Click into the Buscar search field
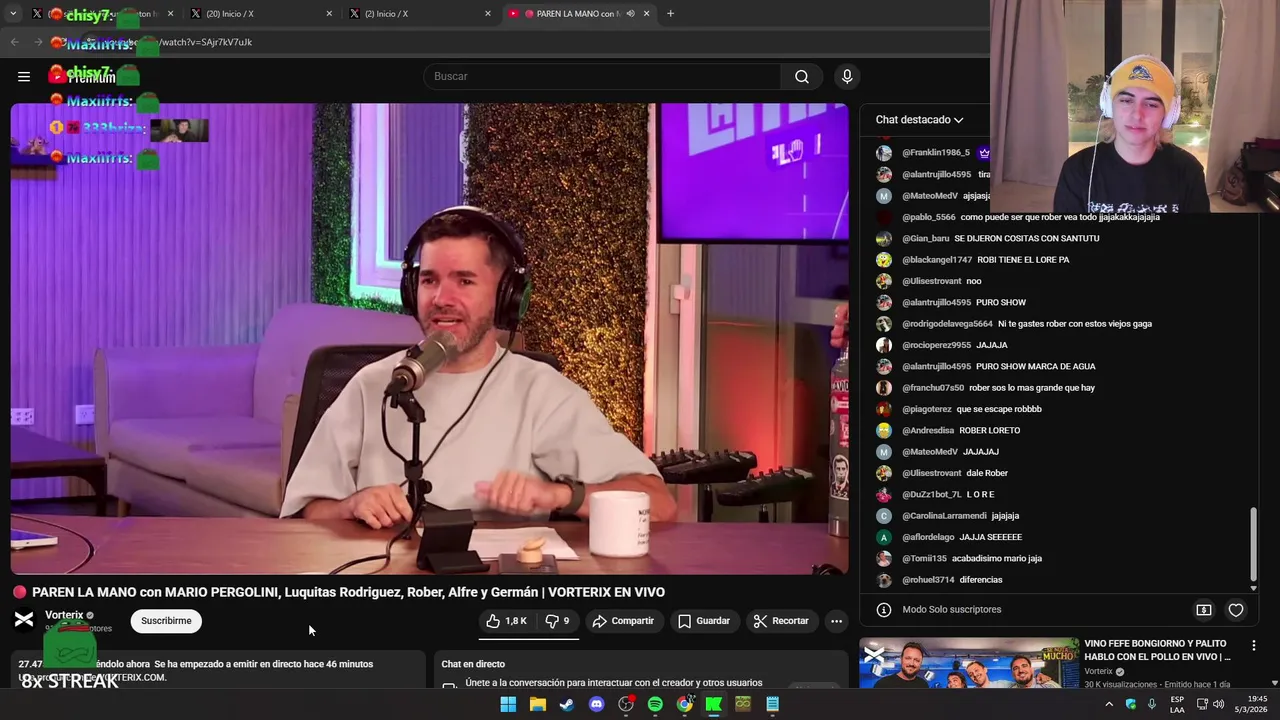The image size is (1280, 720). pos(603,76)
